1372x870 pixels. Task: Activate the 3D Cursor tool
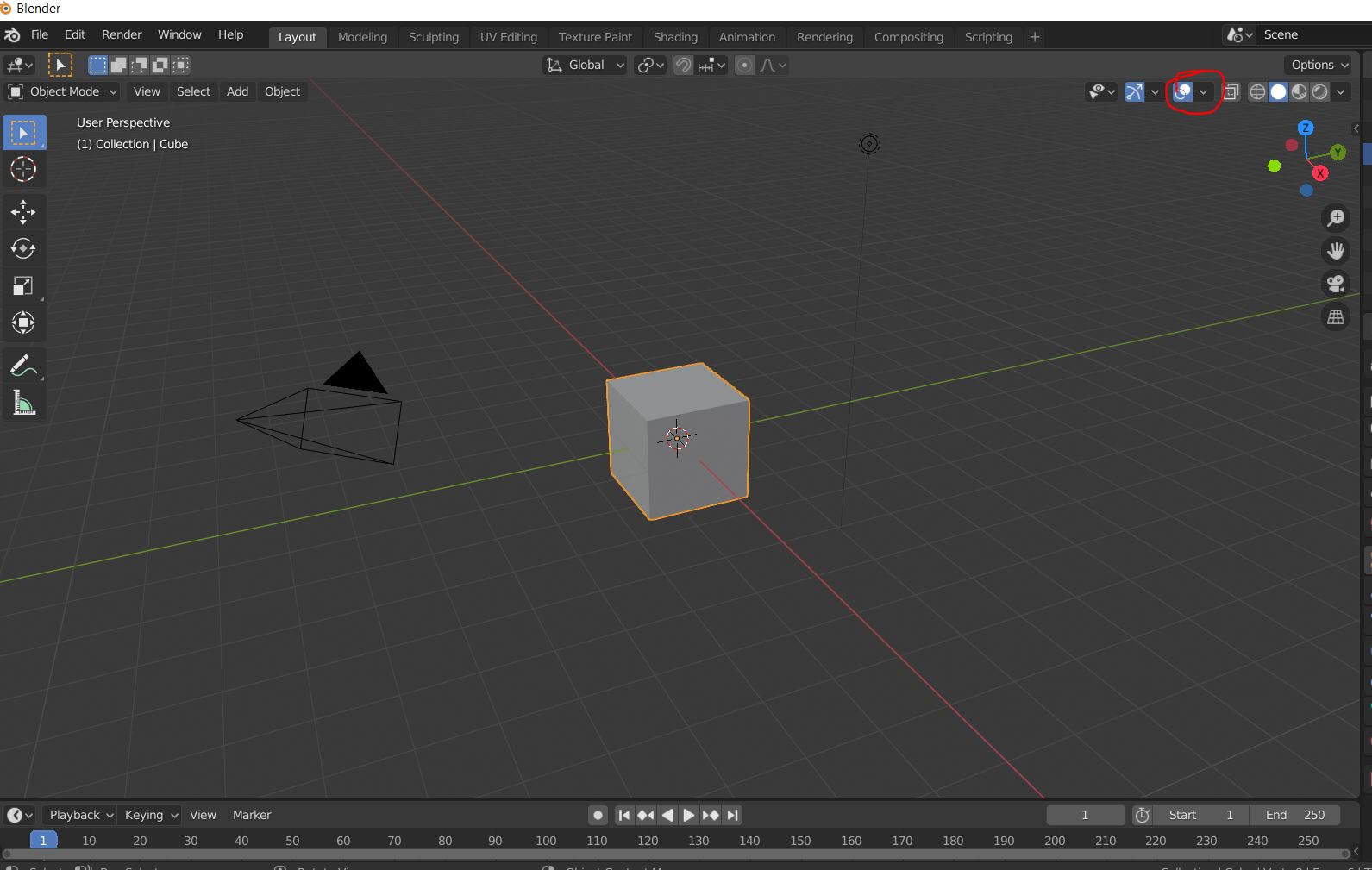coord(23,170)
